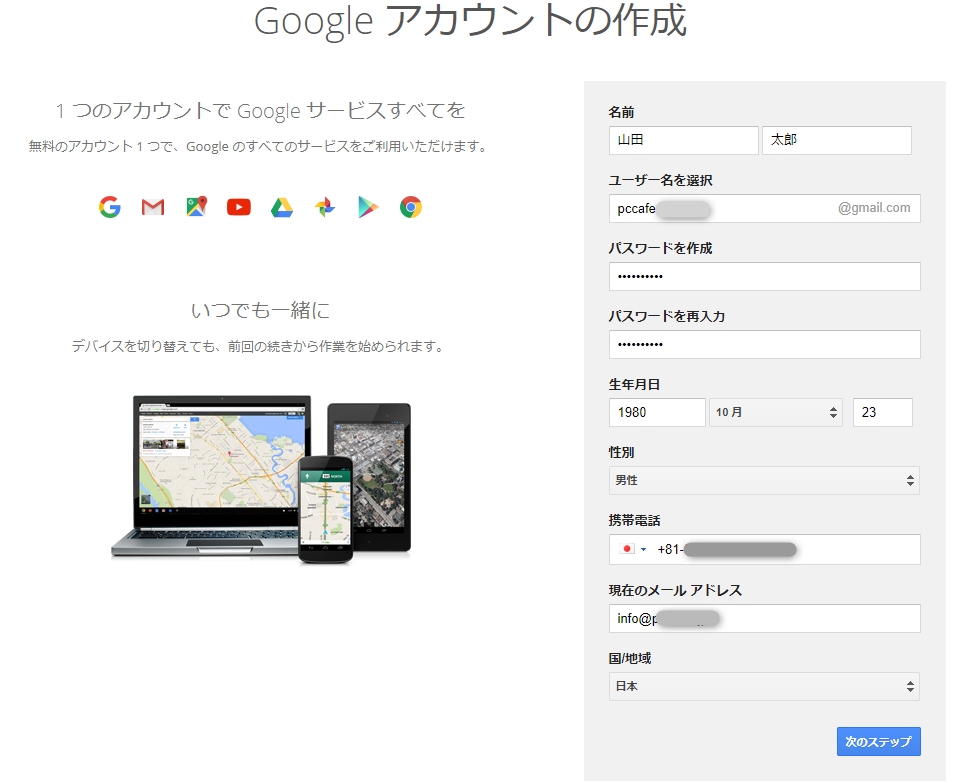
Task: Open the birth month dropdown showing 10月
Action: tap(776, 412)
